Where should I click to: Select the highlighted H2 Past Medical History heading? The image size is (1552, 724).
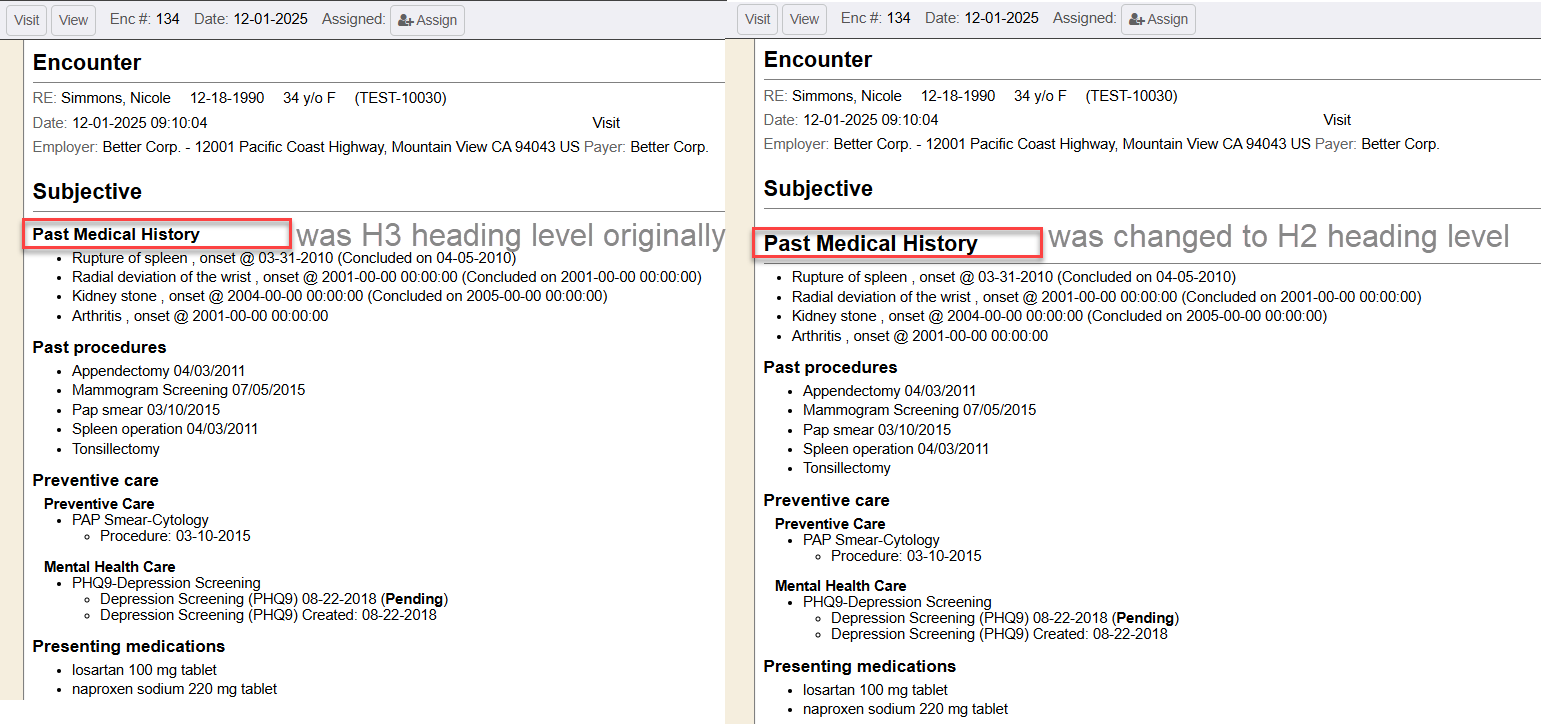pyautogui.click(x=870, y=243)
